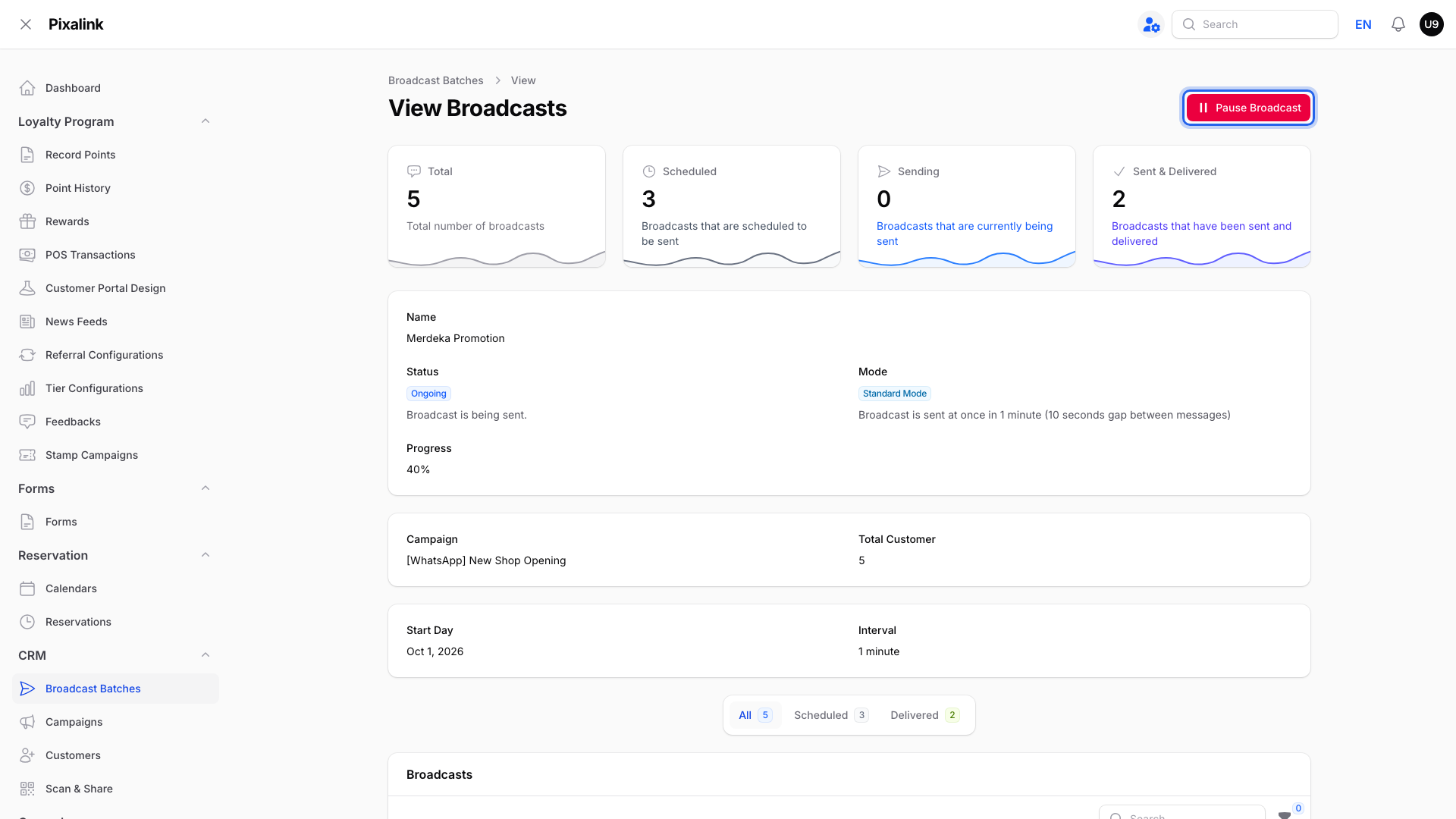Click the top Search field
1456x819 pixels.
point(1254,24)
